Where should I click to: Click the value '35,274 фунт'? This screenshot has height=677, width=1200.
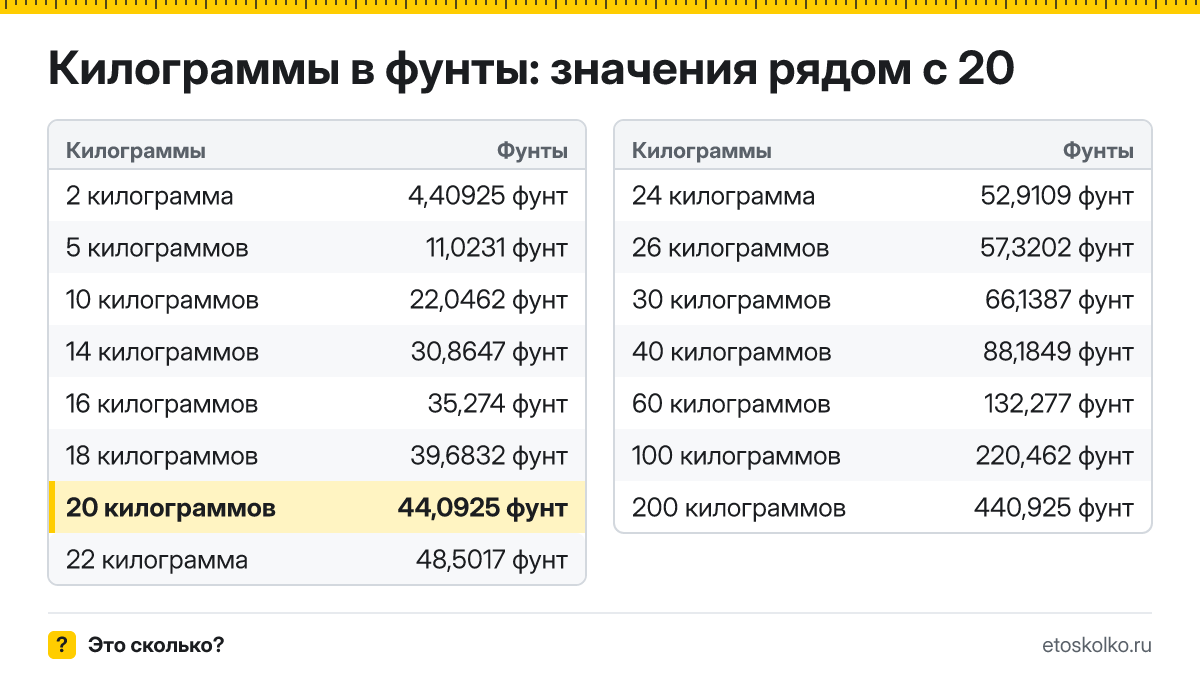[x=498, y=404]
